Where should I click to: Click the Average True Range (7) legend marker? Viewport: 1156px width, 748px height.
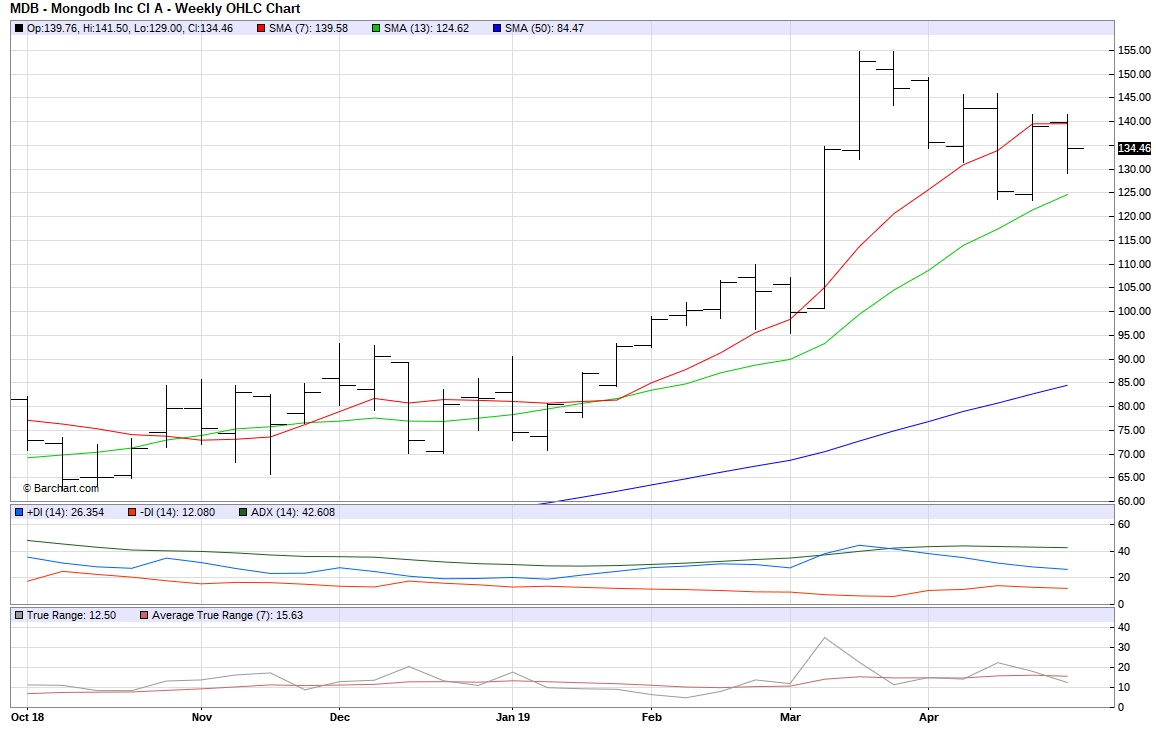(144, 615)
